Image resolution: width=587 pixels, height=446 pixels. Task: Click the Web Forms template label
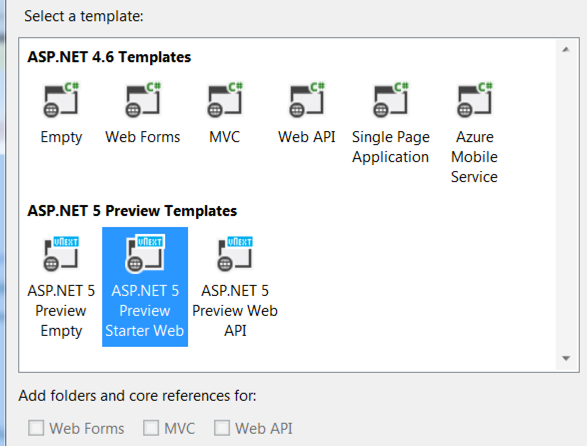143,137
